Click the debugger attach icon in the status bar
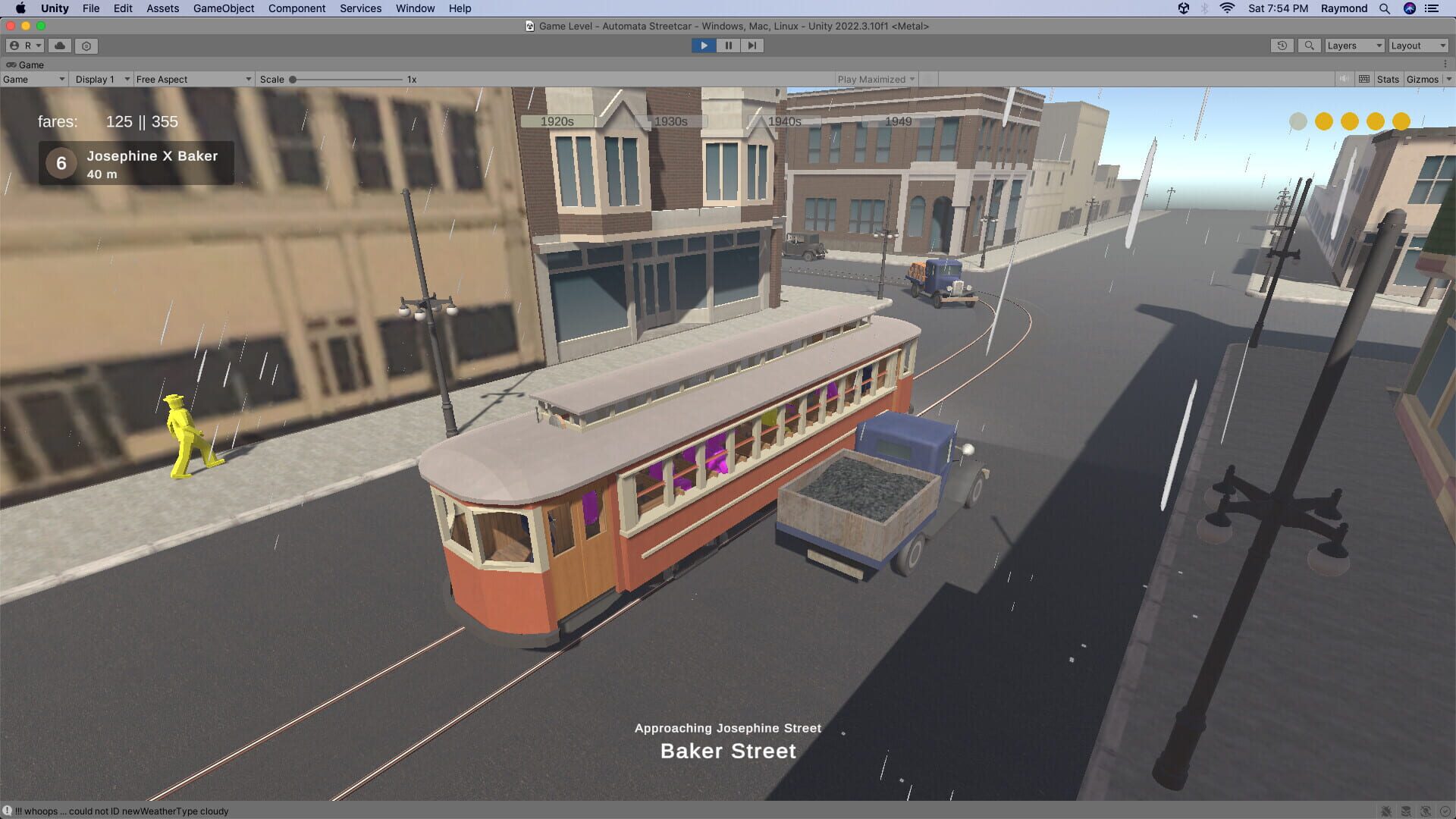This screenshot has height=819, width=1456. click(x=1386, y=811)
